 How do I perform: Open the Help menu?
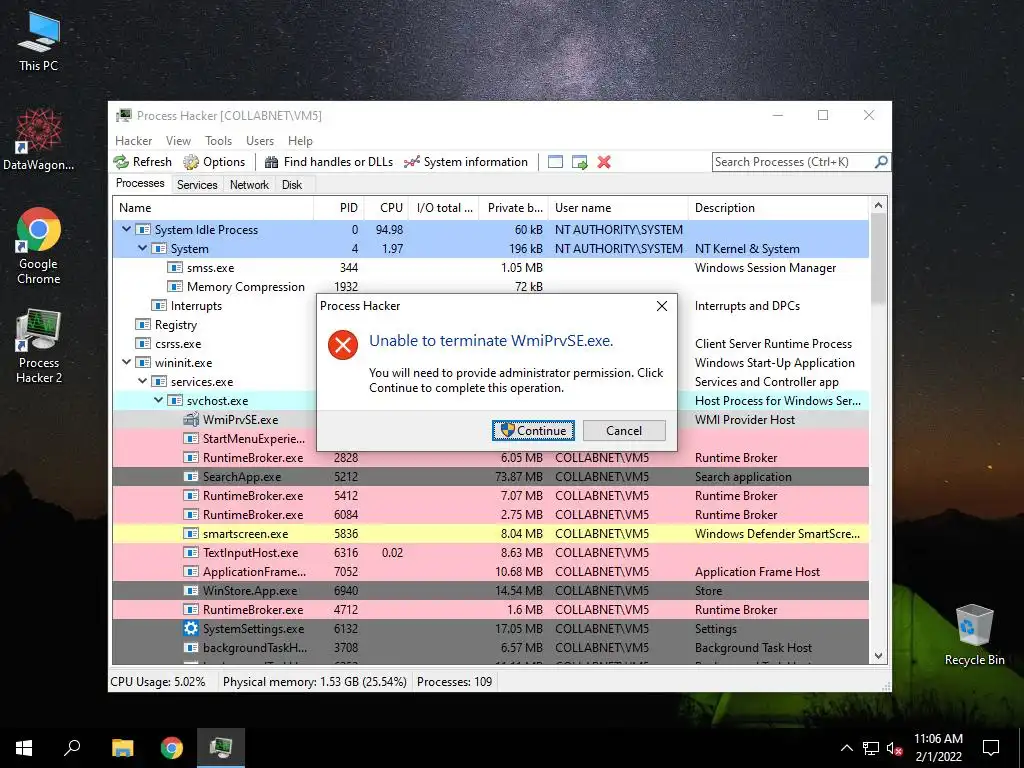(300, 140)
